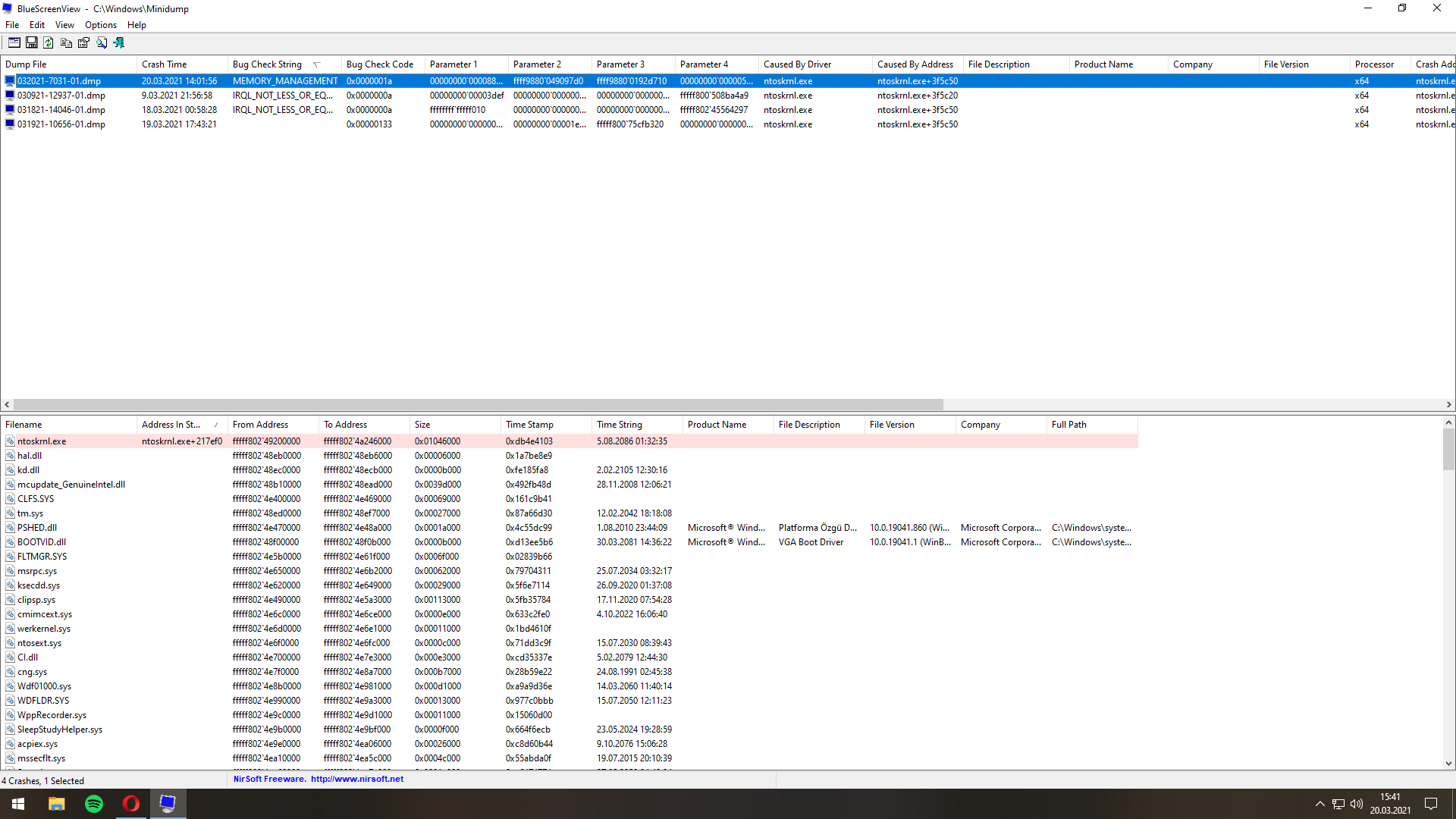Click the Refresh toolbar icon
1456x819 pixels.
tap(49, 43)
